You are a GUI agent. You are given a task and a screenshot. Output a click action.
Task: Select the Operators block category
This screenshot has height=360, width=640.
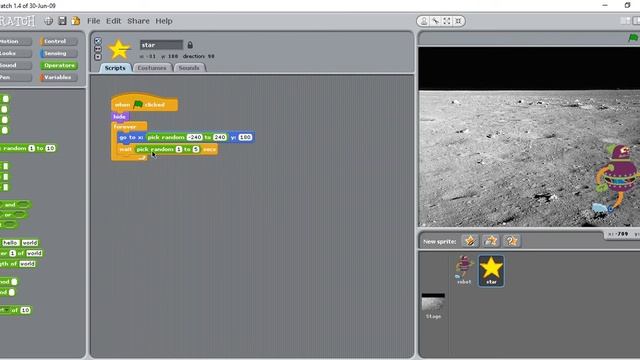click(58, 65)
